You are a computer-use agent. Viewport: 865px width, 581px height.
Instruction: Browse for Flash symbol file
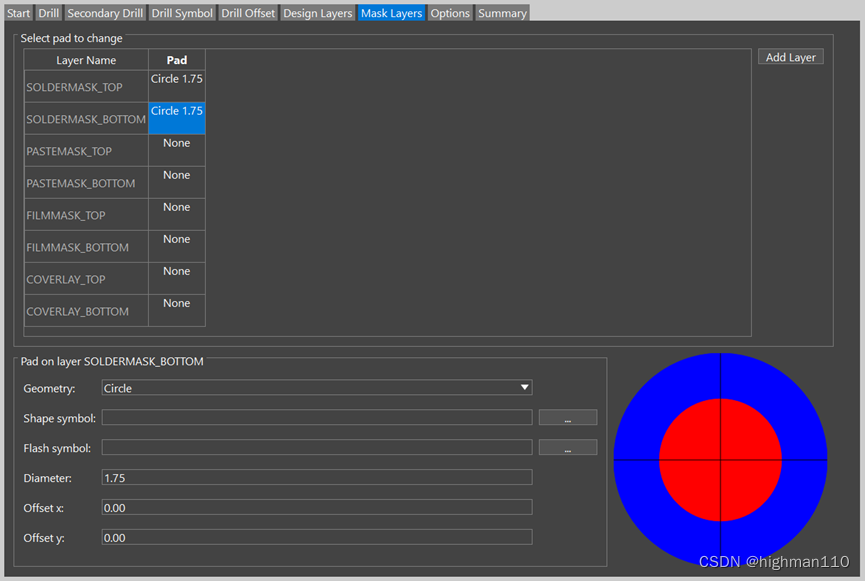[567, 448]
